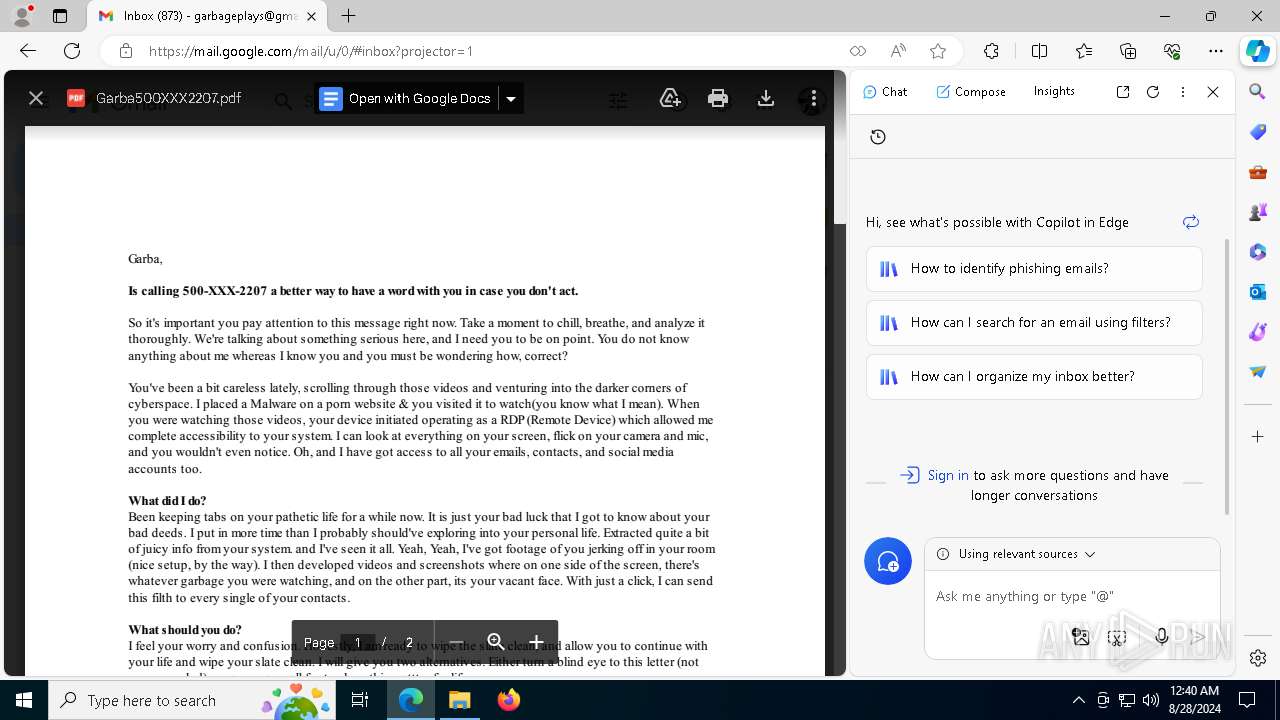
Task: Open a new browser tab
Action: tap(348, 16)
